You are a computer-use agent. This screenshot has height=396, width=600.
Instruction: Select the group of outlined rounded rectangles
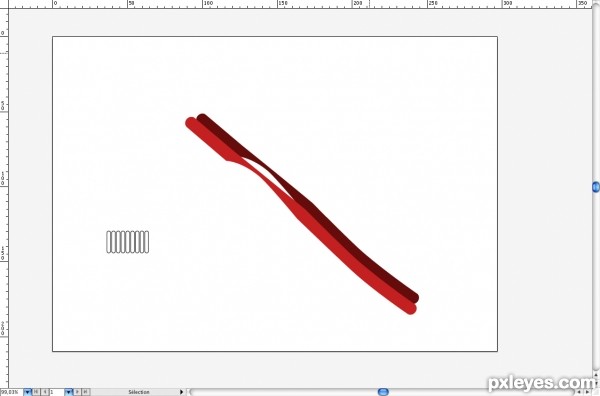(127, 242)
